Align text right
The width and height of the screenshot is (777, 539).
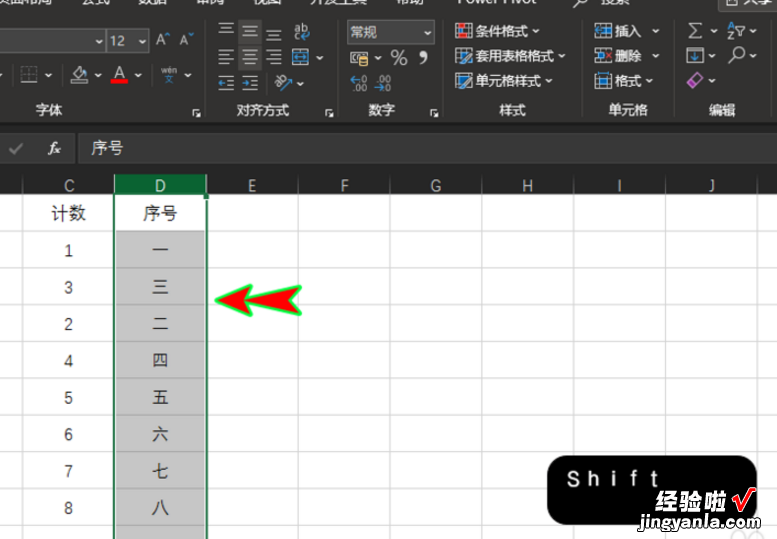click(274, 57)
